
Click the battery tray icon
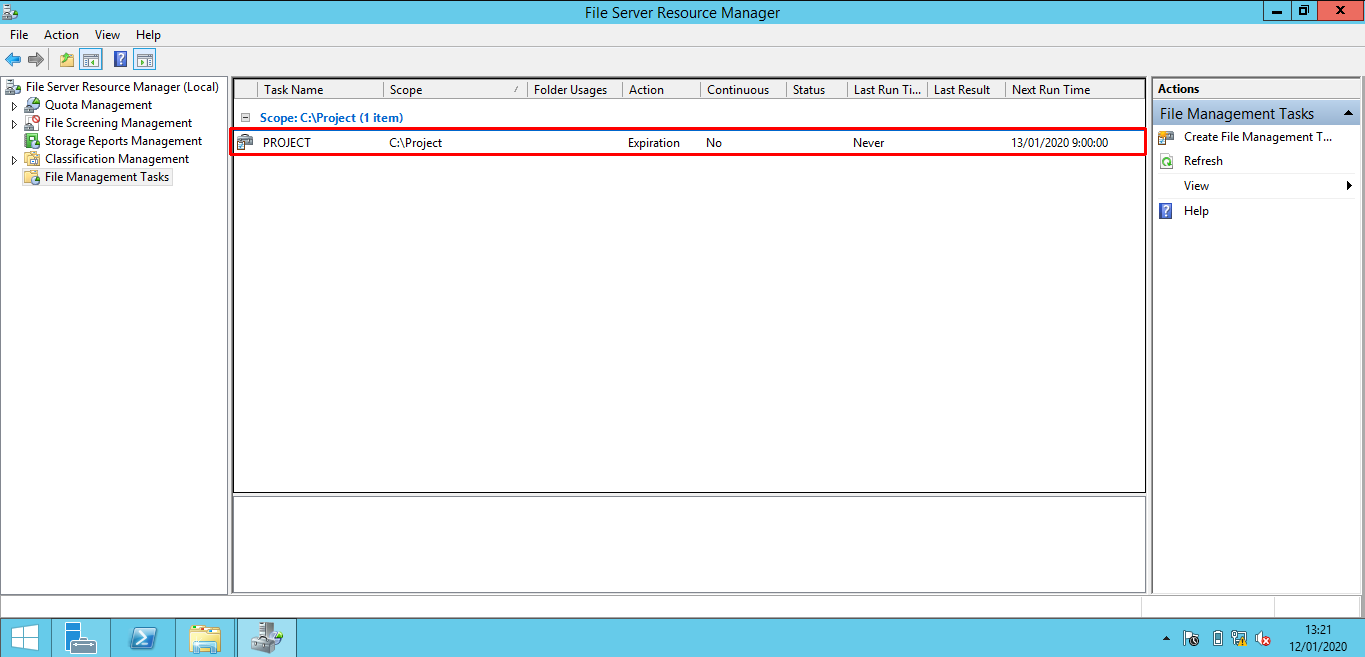click(1217, 638)
